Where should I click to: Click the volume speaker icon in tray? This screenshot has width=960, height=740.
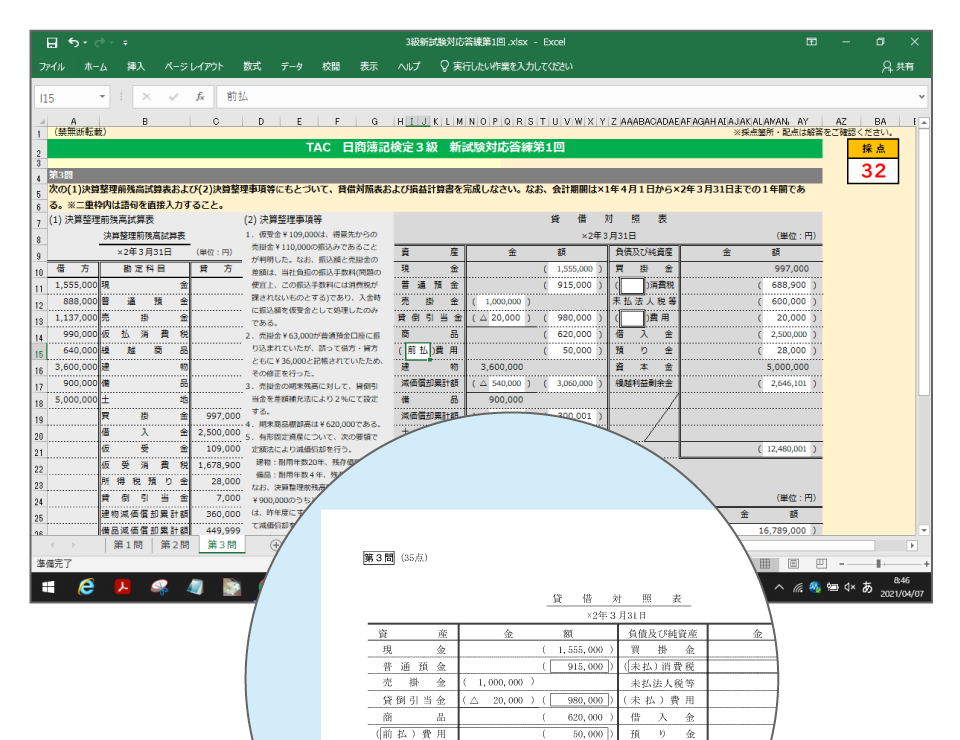click(x=849, y=587)
